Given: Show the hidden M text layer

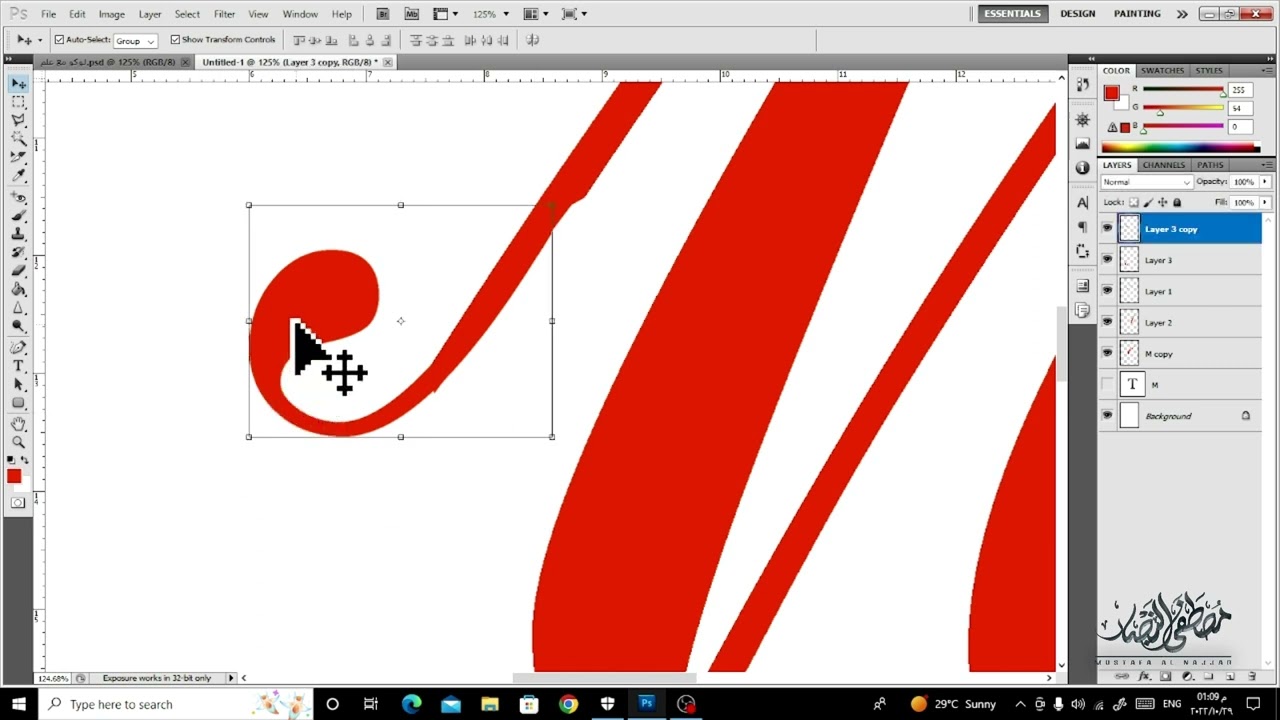Looking at the screenshot, I should 1107,384.
